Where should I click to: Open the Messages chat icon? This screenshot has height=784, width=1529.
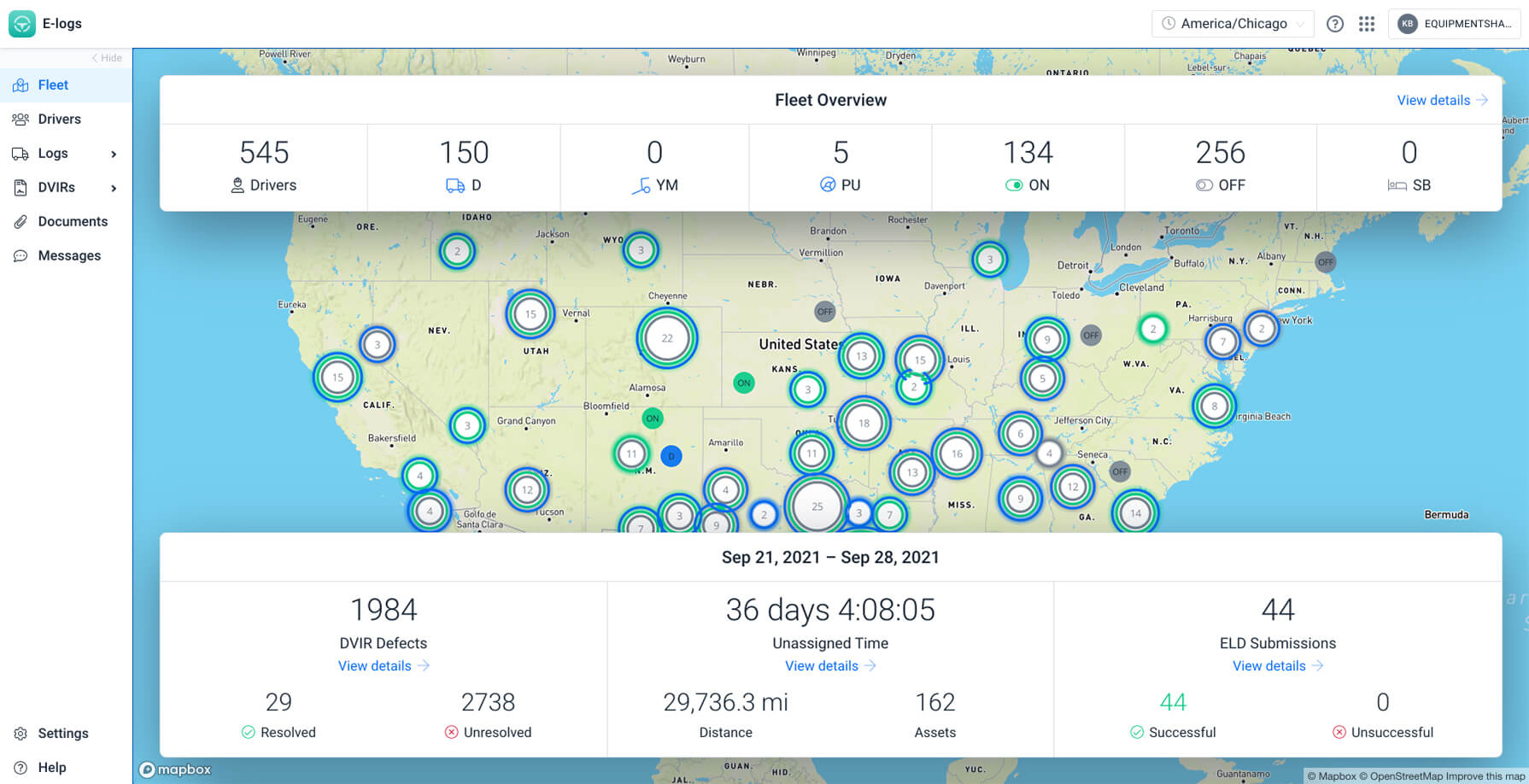[x=21, y=255]
